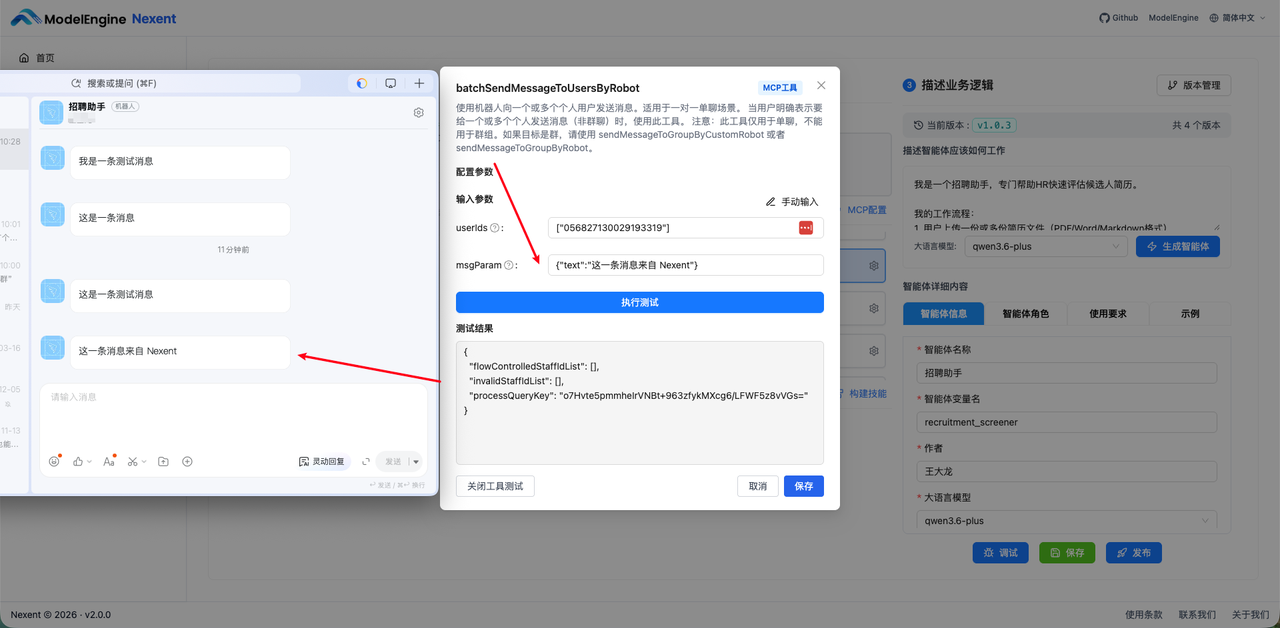The width and height of the screenshot is (1280, 628).
Task: Click the userIds input field
Action: (686, 228)
